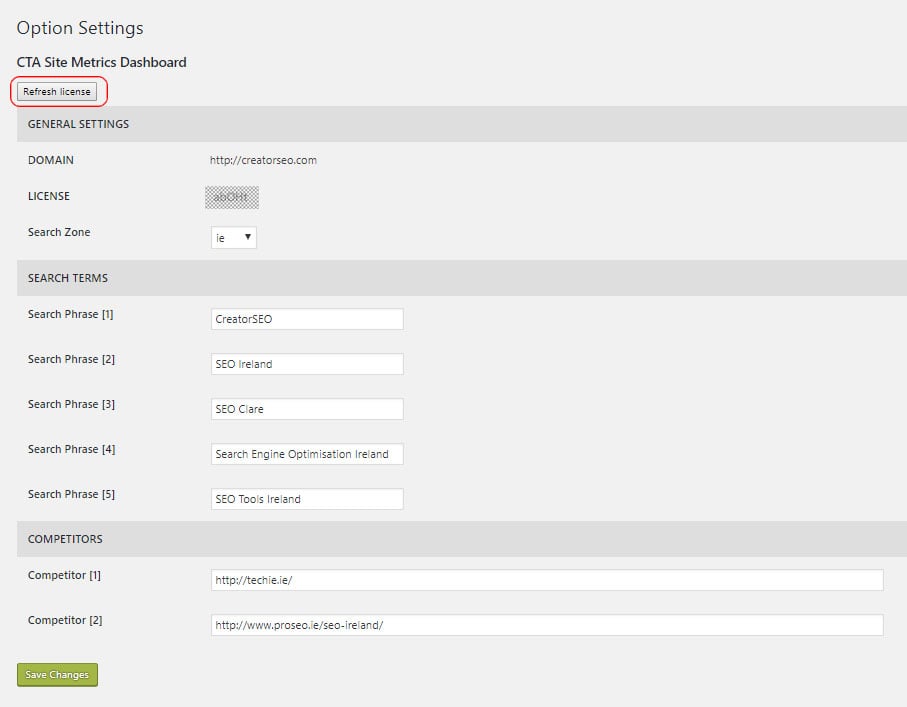Click the obscured LICENSE value box
Viewport: 907px width, 707px height.
click(x=231, y=196)
